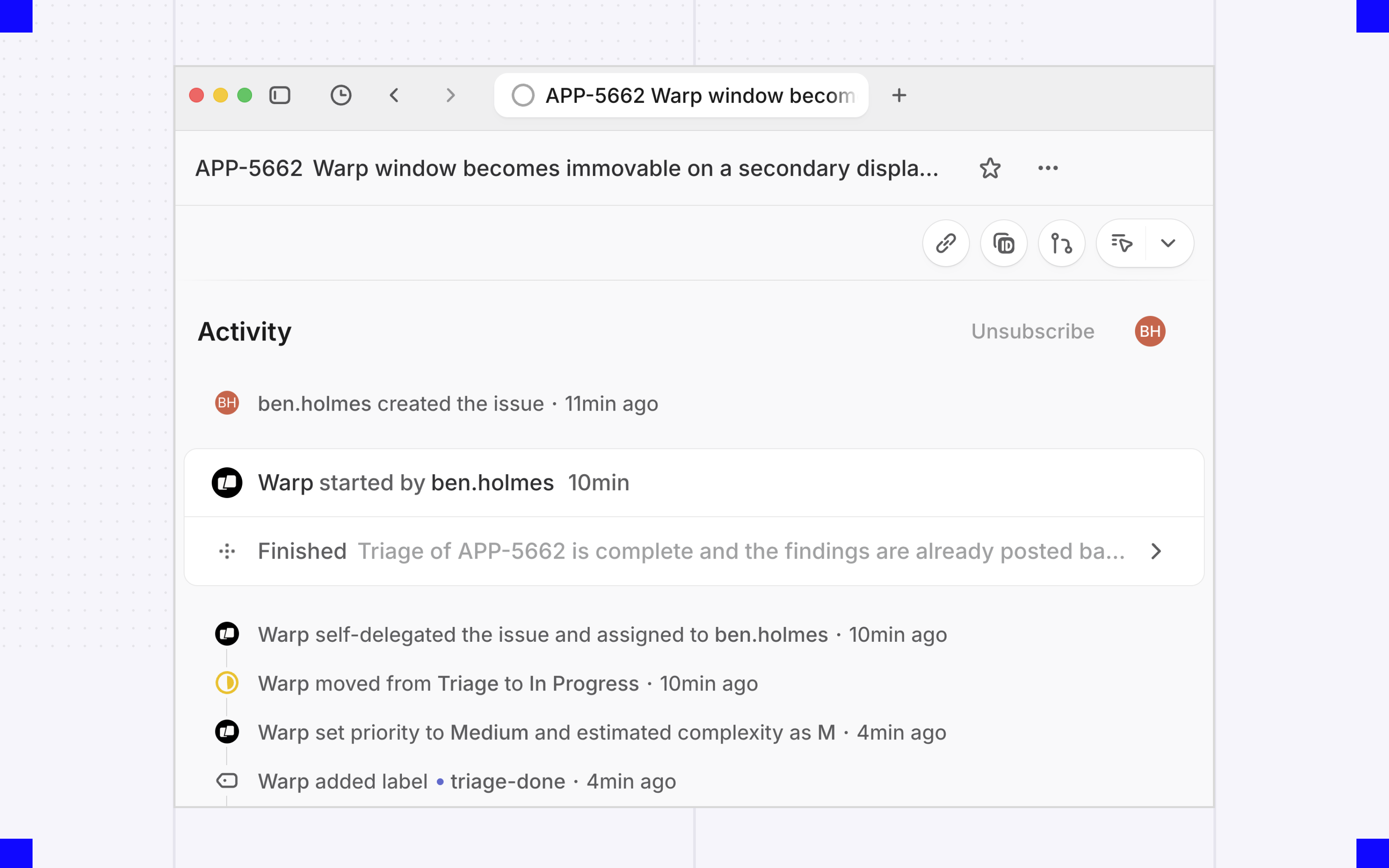Expand the dropdown chevron beside cursor button

tap(1169, 244)
